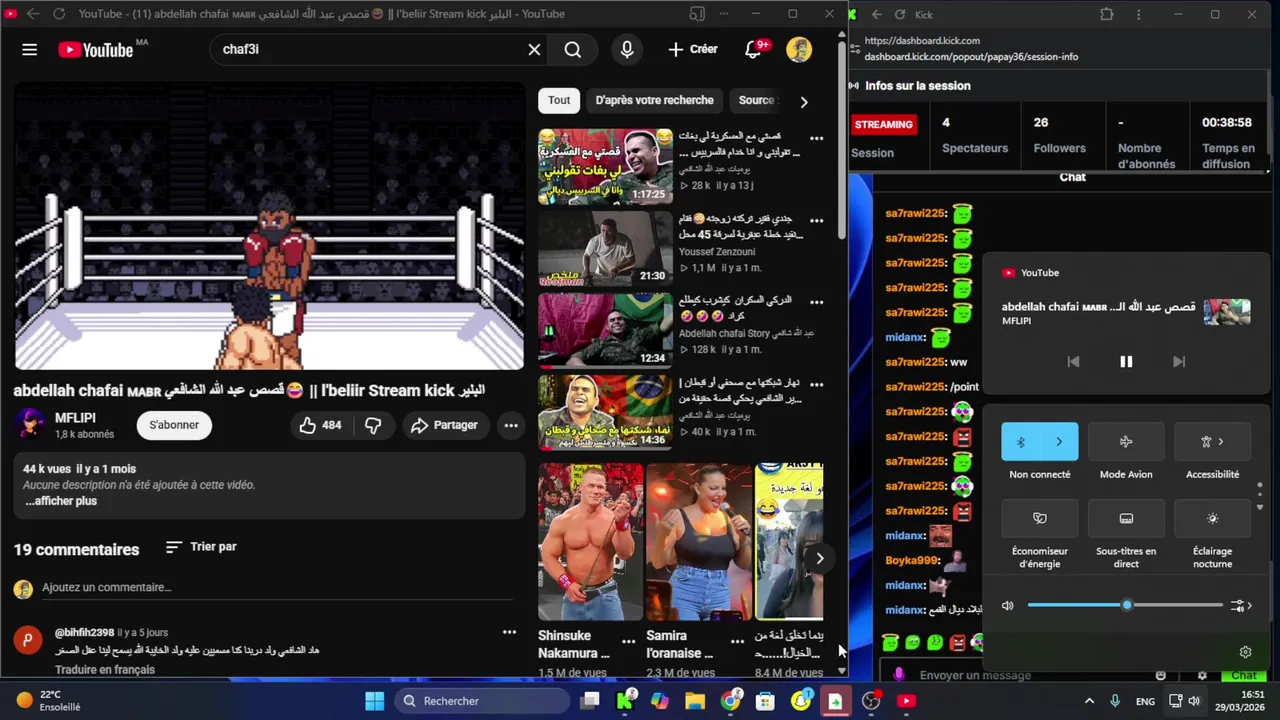Adjust the quick settings volume slider
This screenshot has height=720, width=1280.
point(1125,605)
